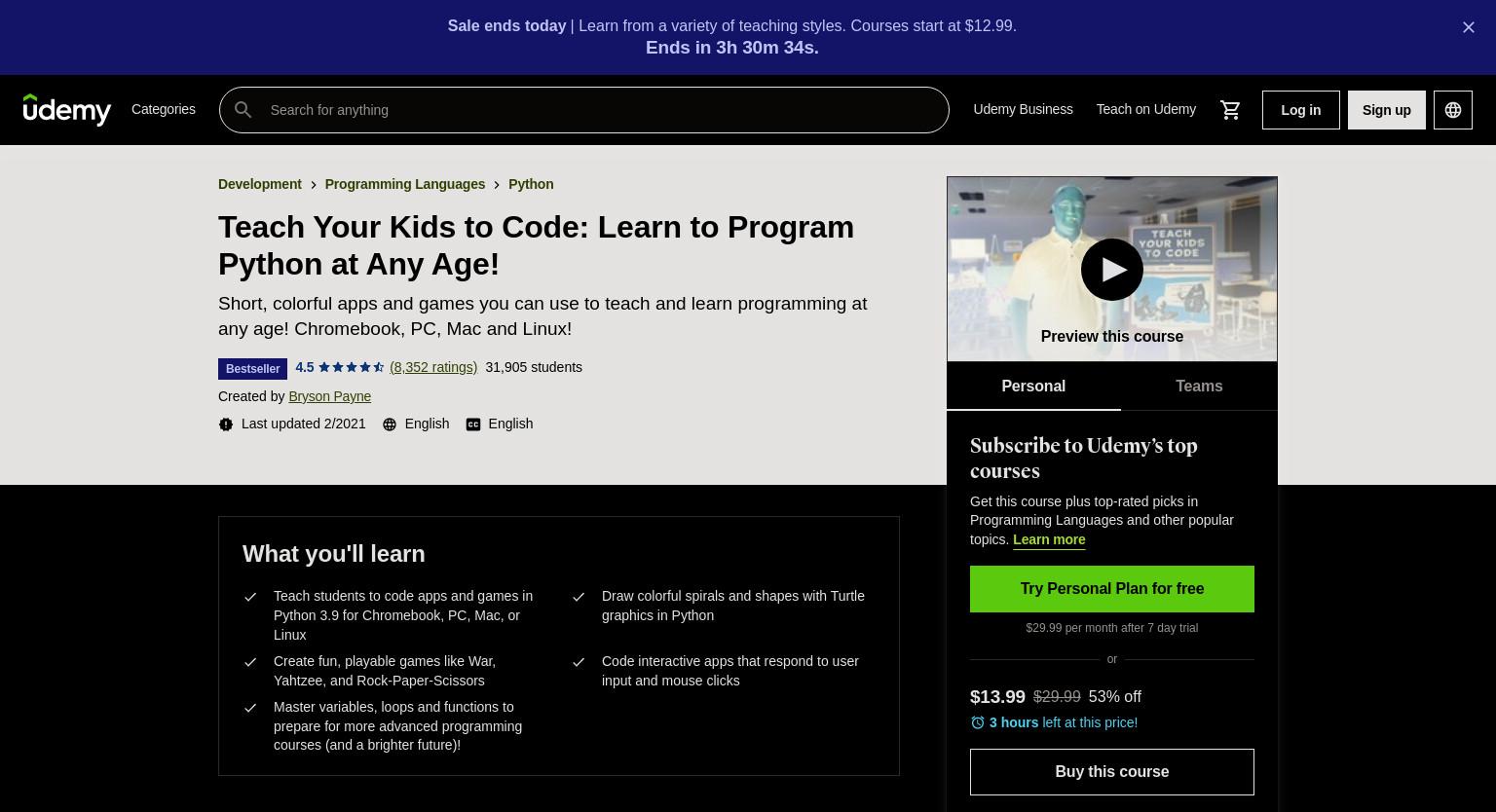Viewport: 1496px width, 812px height.
Task: Click the What you'll learn heading
Action: click(334, 553)
